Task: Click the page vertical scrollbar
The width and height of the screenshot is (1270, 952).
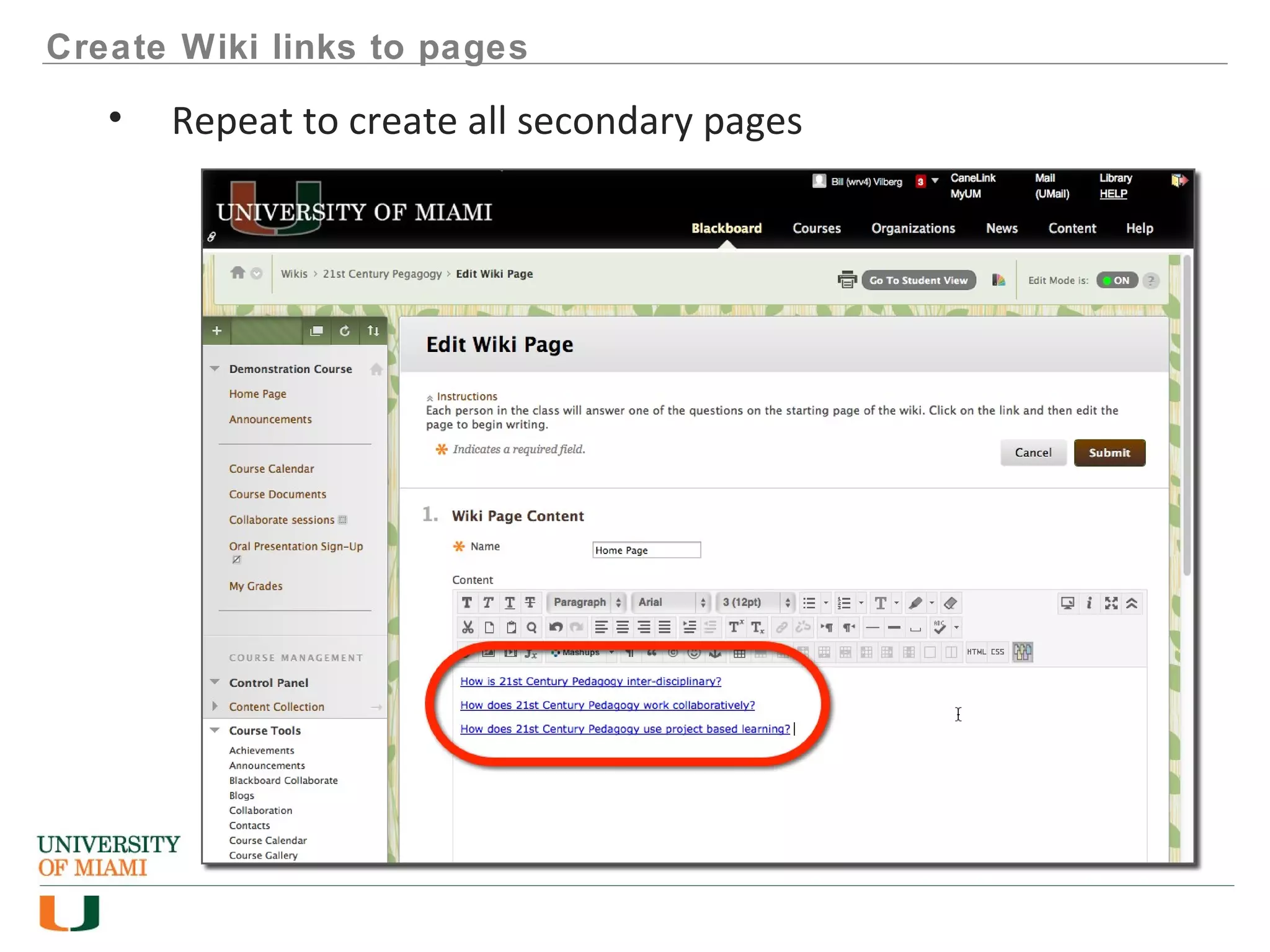Action: [x=1187, y=415]
